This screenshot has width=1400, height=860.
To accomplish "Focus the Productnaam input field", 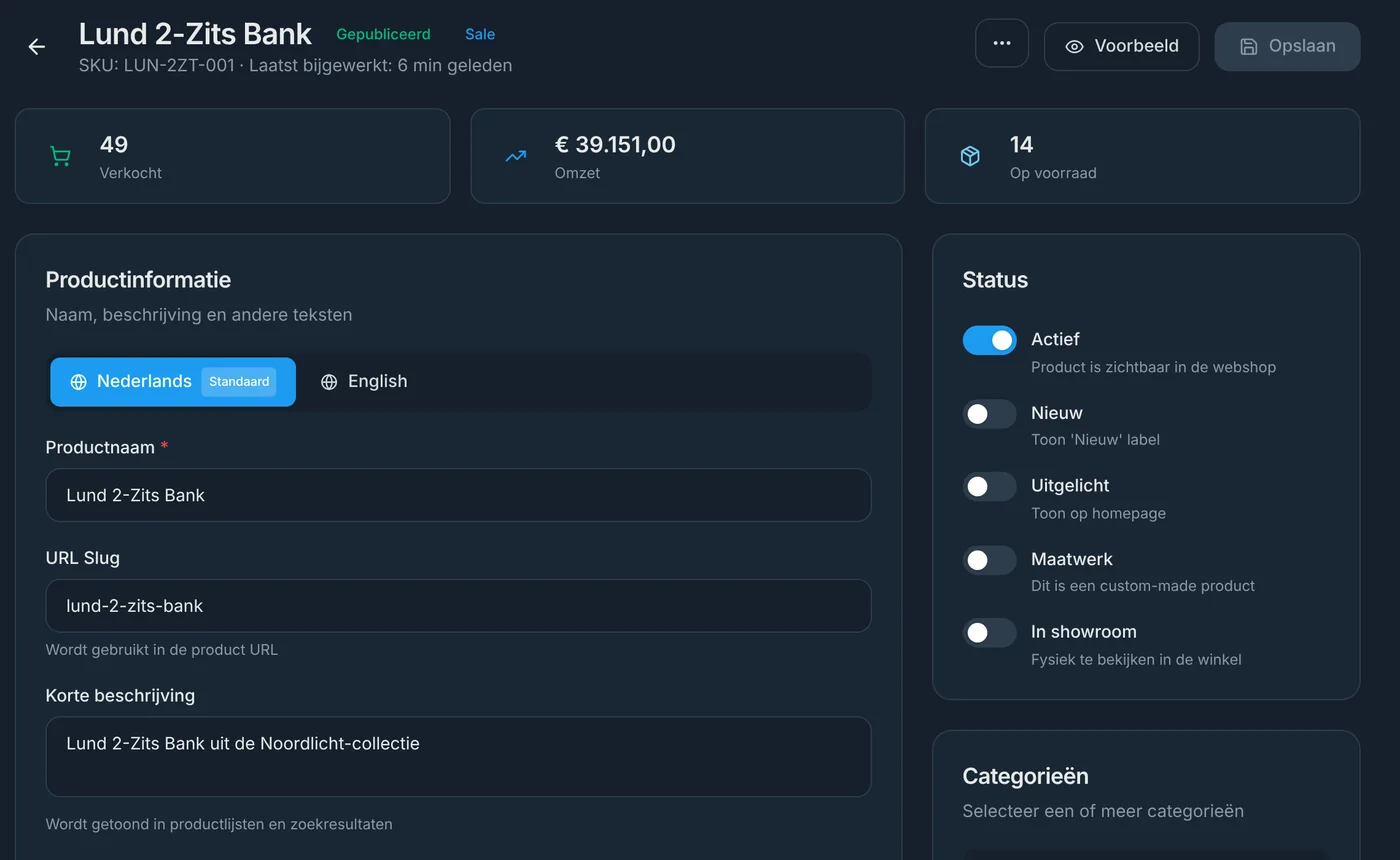I will (x=458, y=495).
